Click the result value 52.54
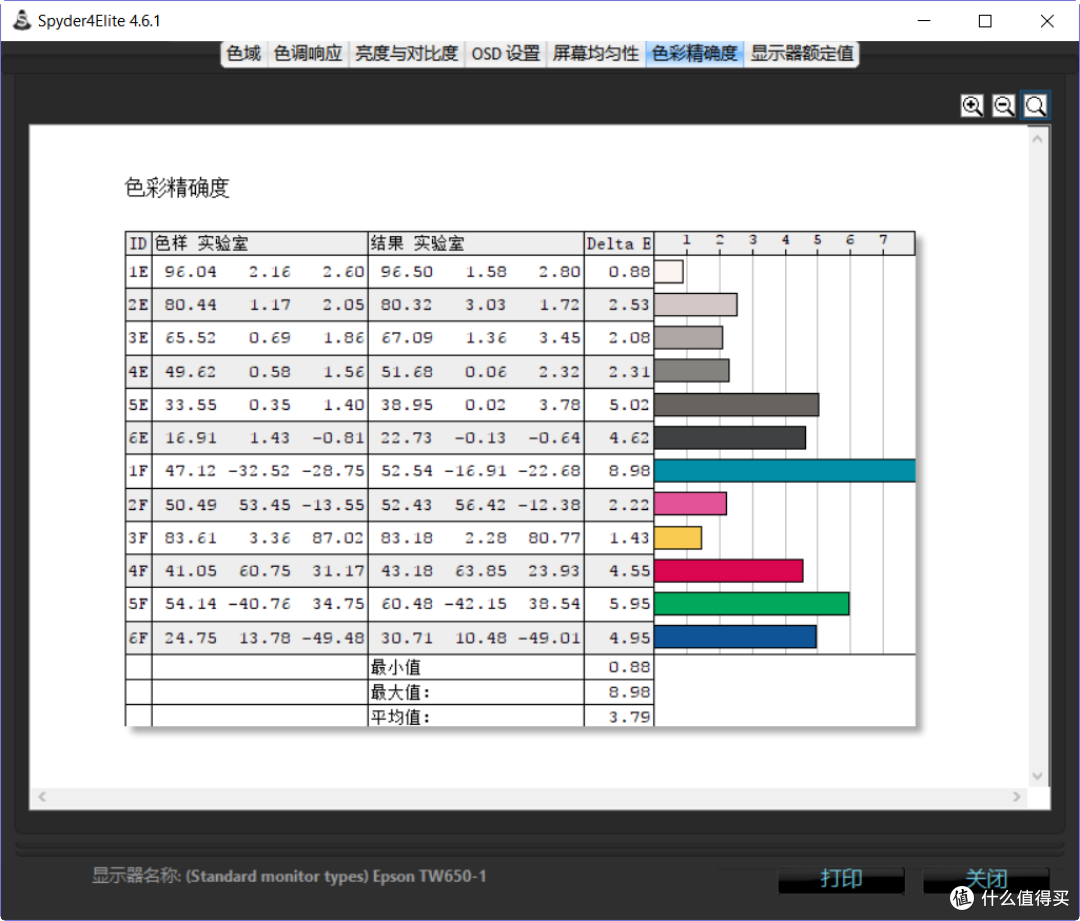 click(x=406, y=470)
